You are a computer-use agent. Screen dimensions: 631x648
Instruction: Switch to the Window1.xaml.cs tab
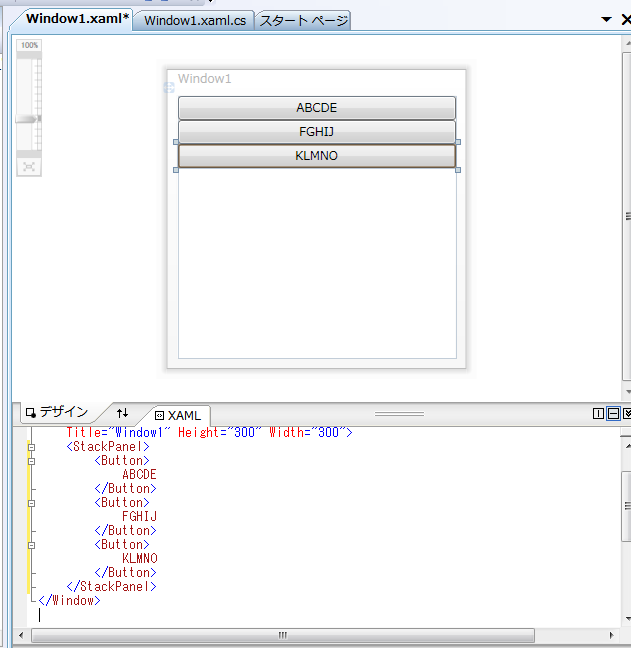coord(195,20)
